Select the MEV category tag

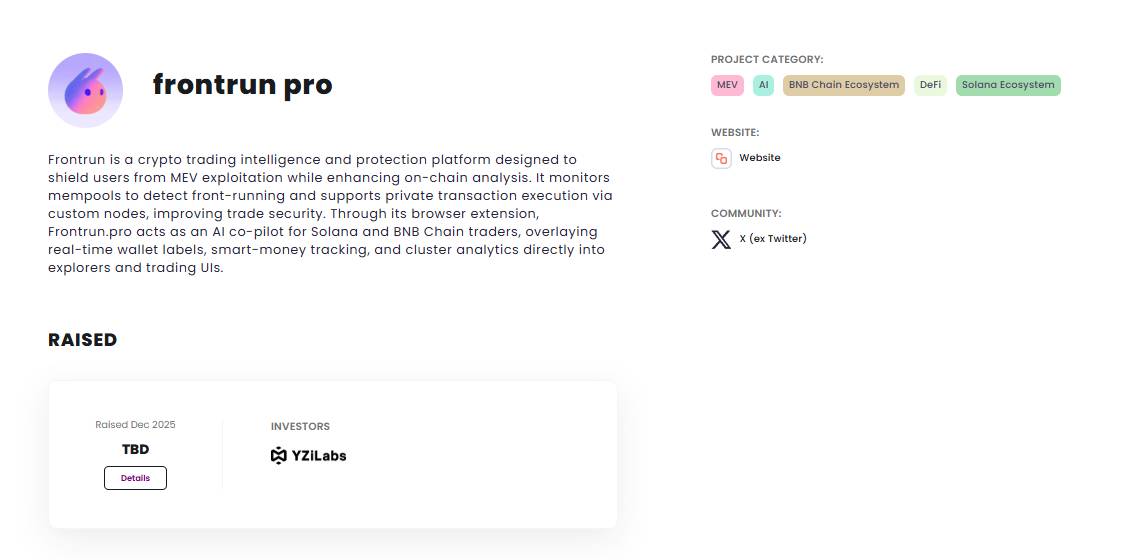click(x=727, y=85)
